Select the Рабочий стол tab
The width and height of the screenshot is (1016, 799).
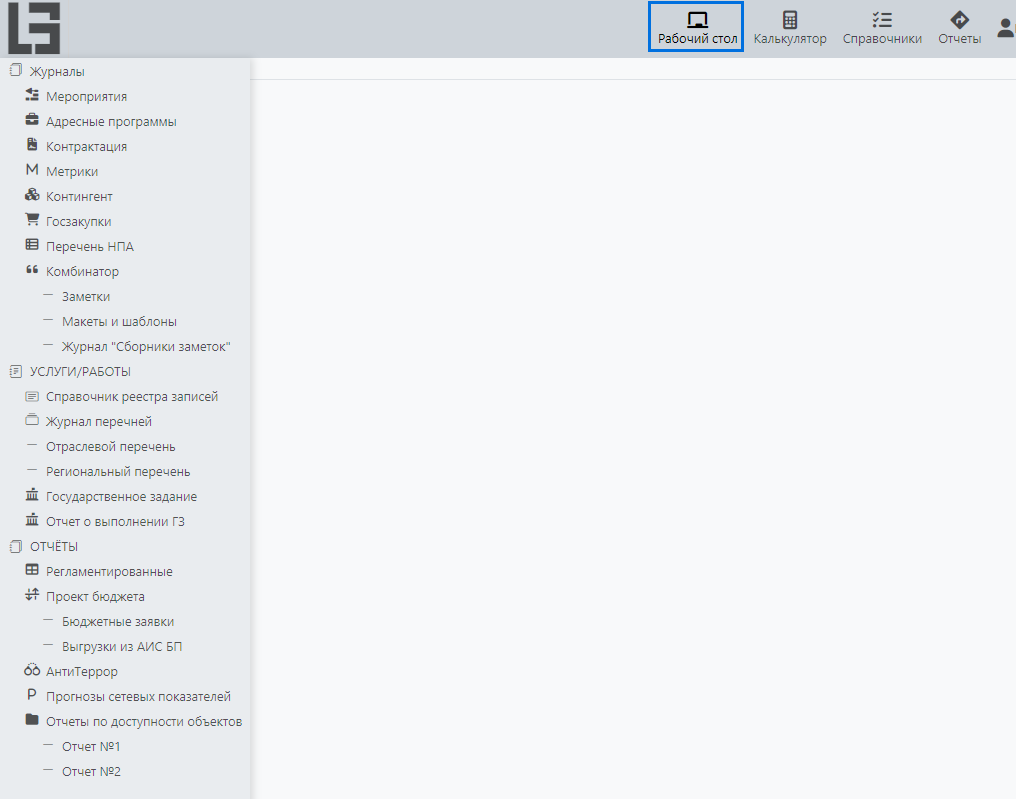(697, 28)
